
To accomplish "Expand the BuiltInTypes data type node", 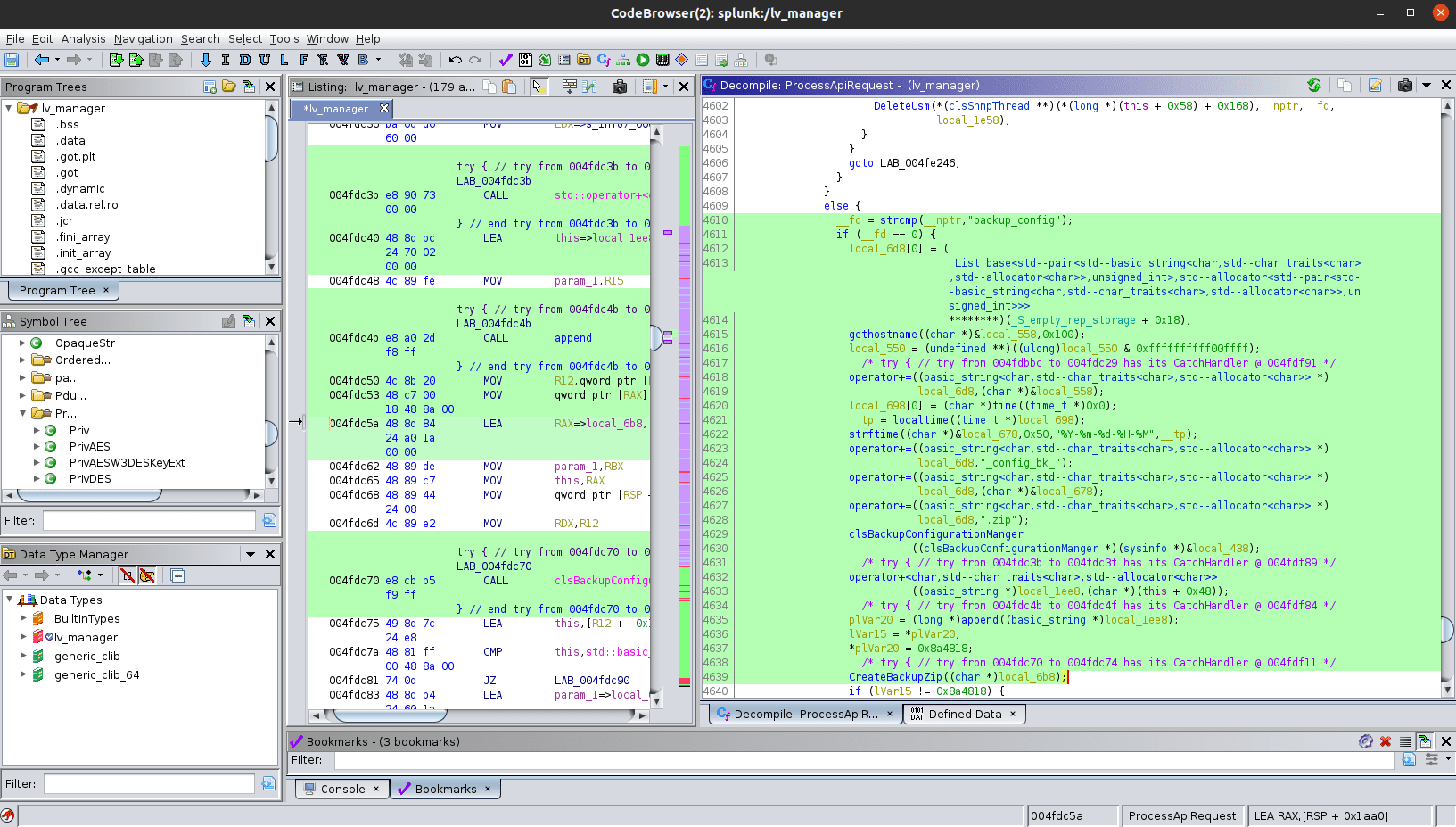I will 23,618.
